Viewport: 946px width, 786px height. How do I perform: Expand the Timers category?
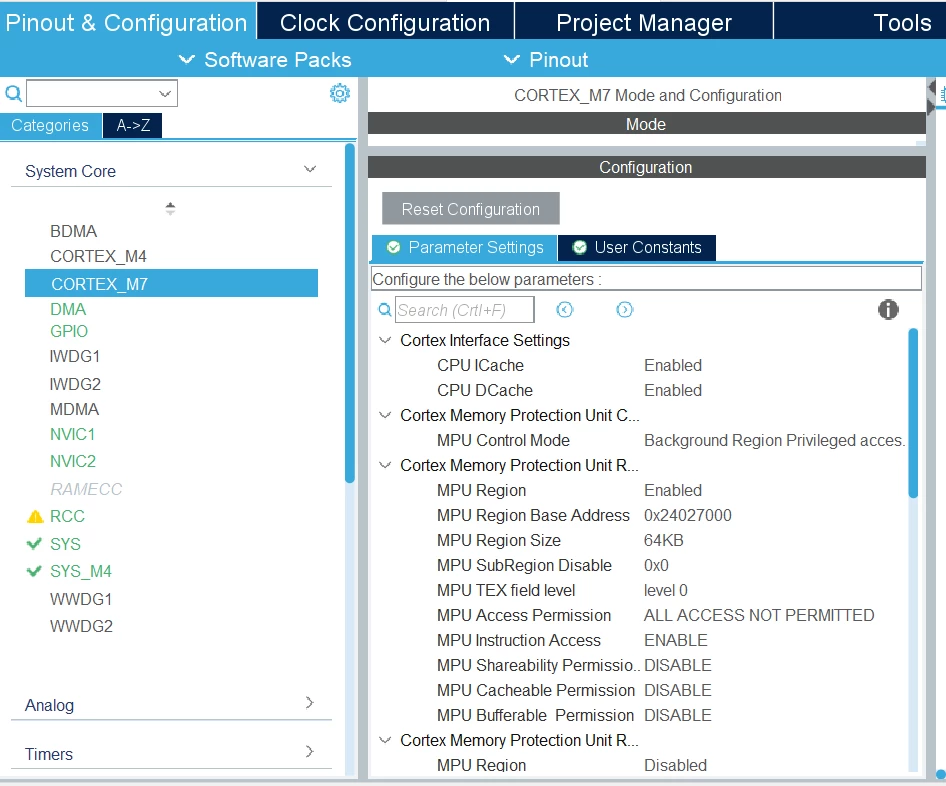(310, 751)
